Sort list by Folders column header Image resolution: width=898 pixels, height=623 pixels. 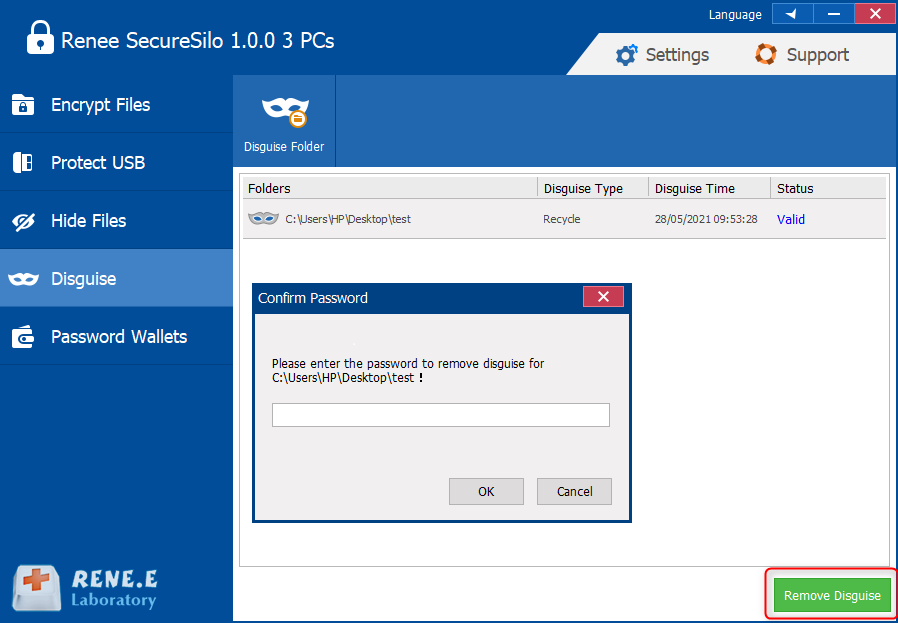click(x=390, y=188)
